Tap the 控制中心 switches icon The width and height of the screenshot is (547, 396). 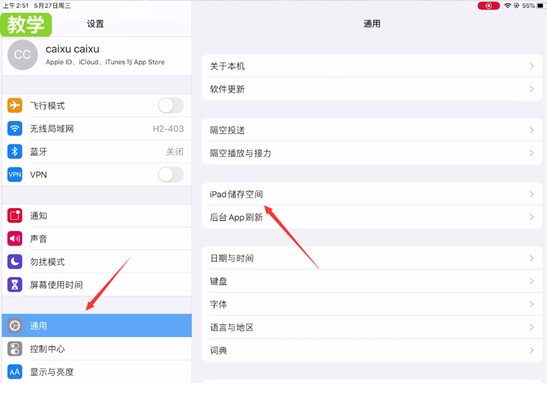pyautogui.click(x=15, y=349)
